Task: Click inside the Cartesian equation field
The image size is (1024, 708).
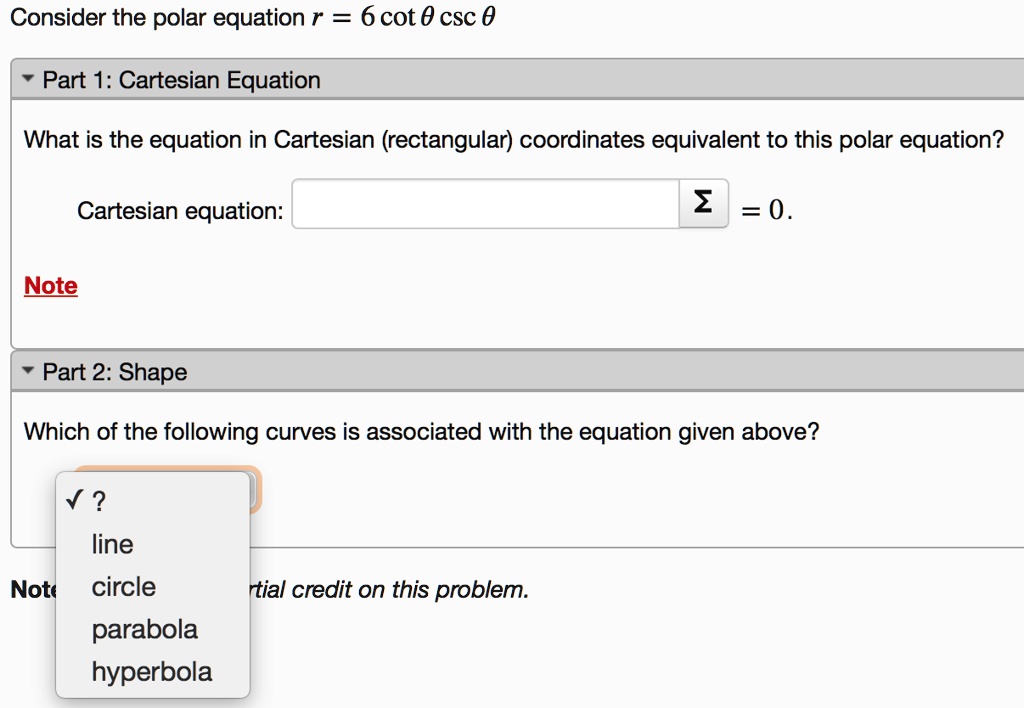Action: click(484, 203)
